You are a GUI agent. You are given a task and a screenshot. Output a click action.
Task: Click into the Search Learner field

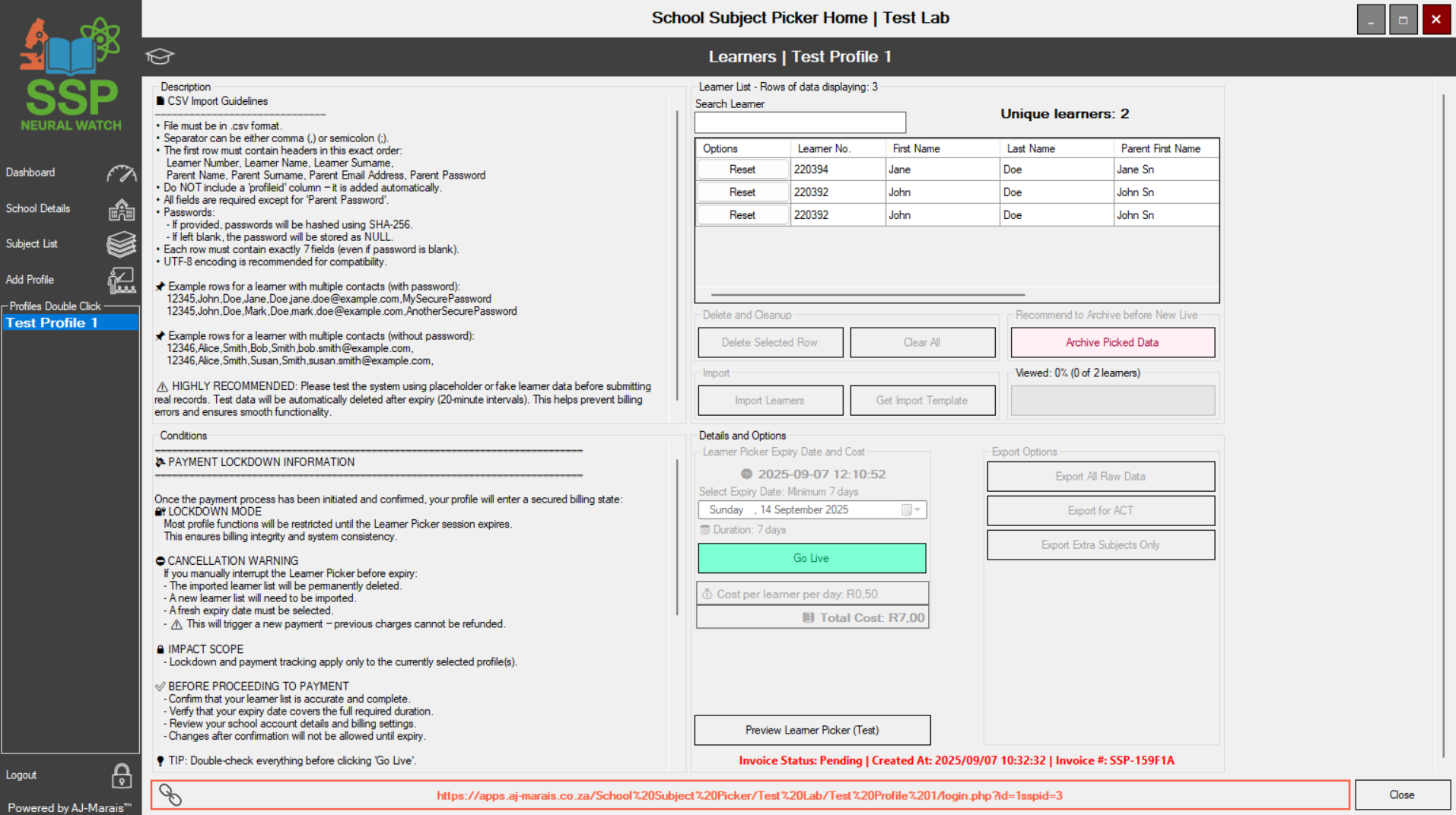tap(800, 122)
